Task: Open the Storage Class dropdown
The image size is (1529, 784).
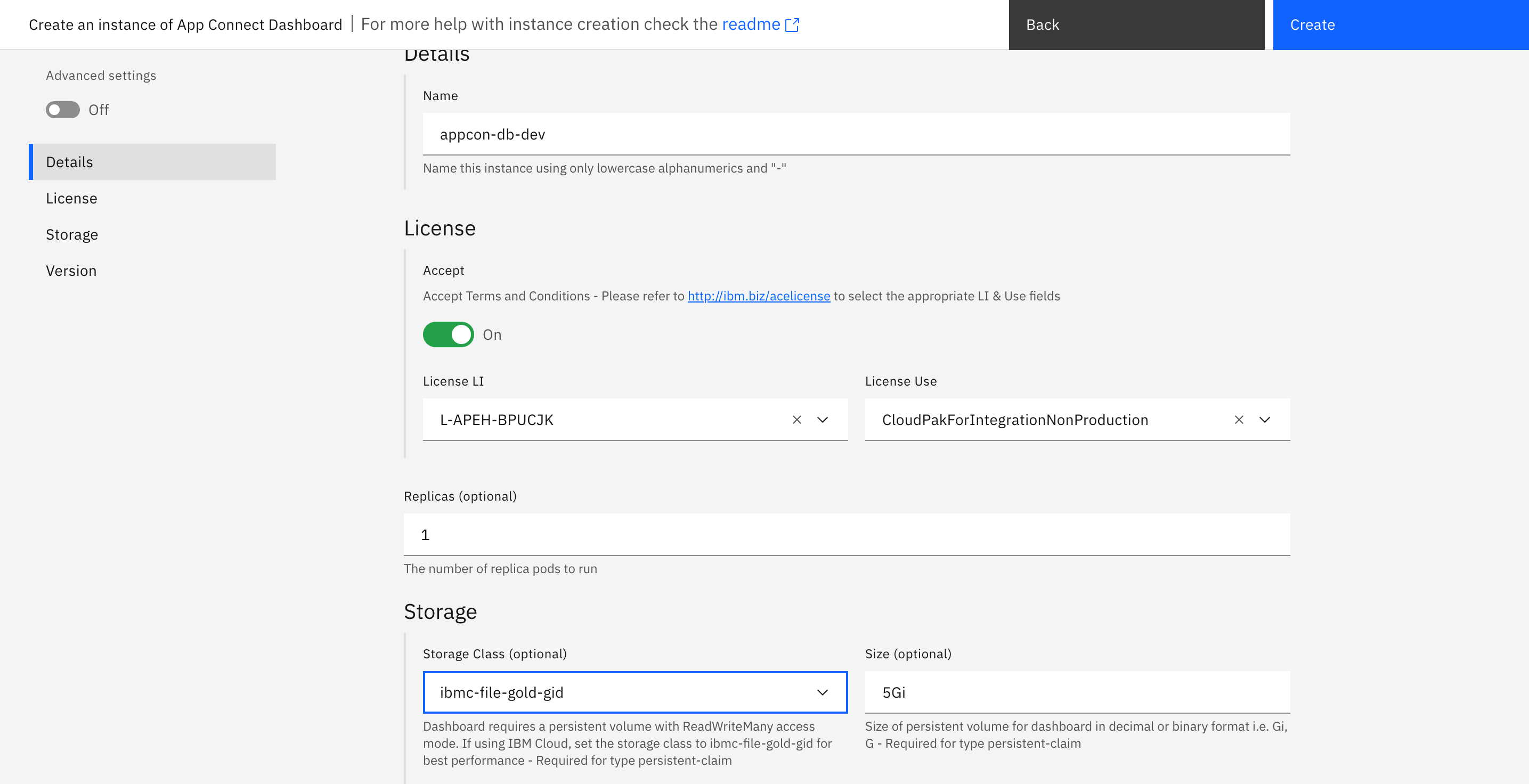Action: (x=823, y=692)
